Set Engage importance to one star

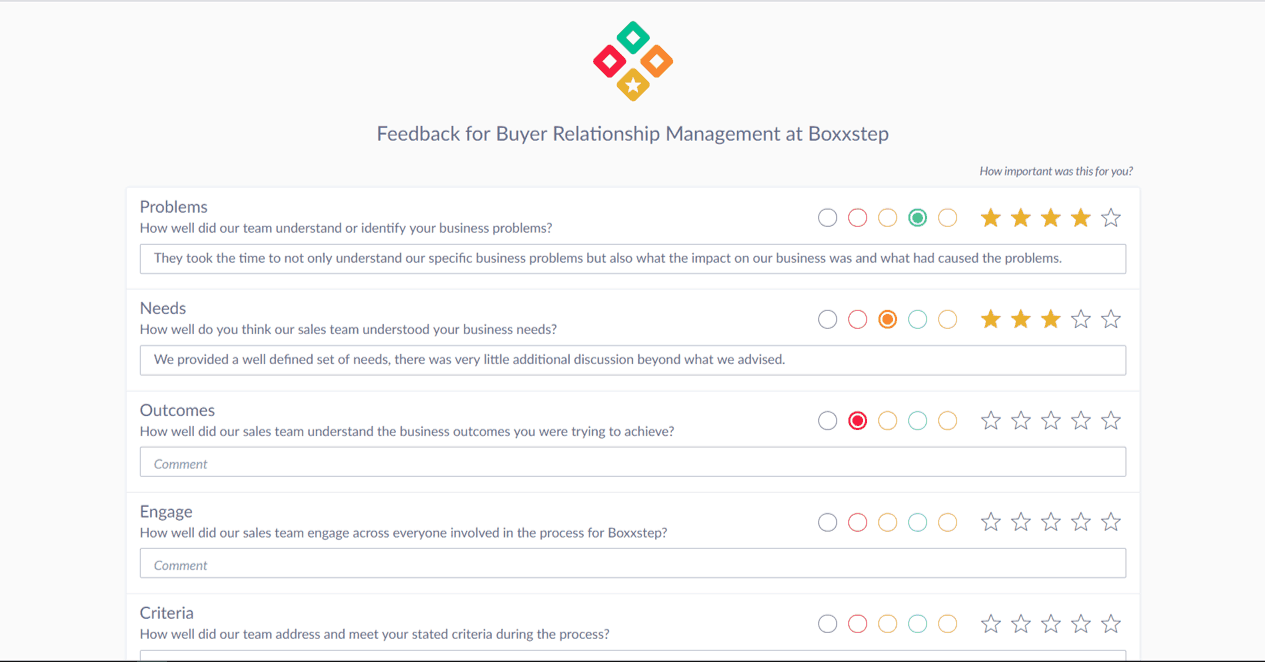point(990,522)
